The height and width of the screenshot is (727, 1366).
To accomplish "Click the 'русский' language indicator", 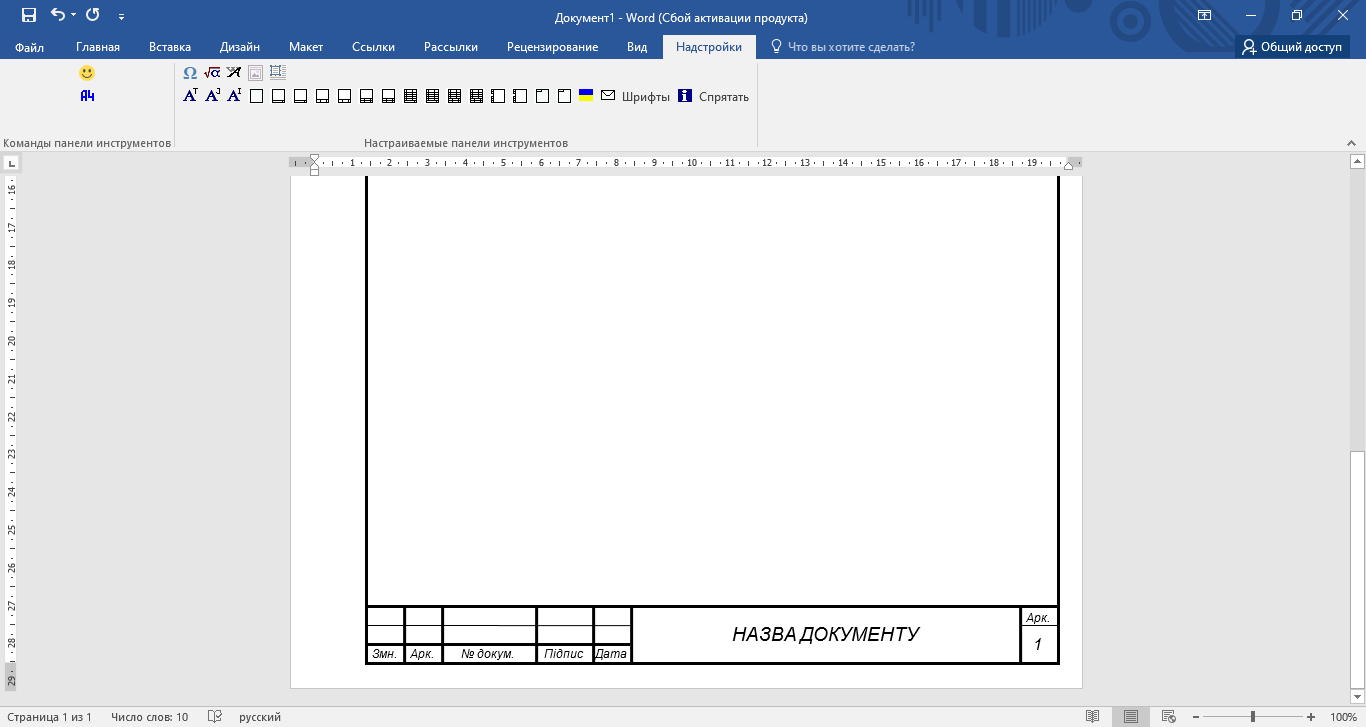I will [260, 717].
